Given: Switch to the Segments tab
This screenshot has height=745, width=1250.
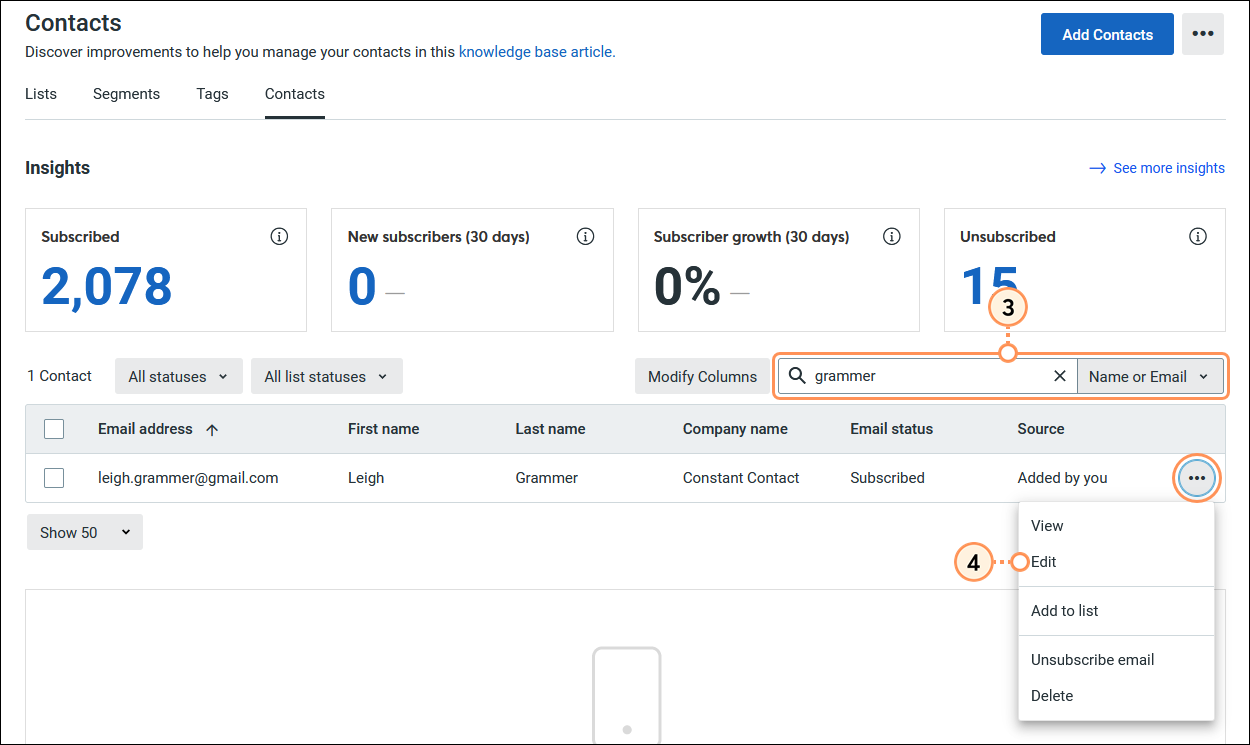Looking at the screenshot, I should (x=126, y=94).
